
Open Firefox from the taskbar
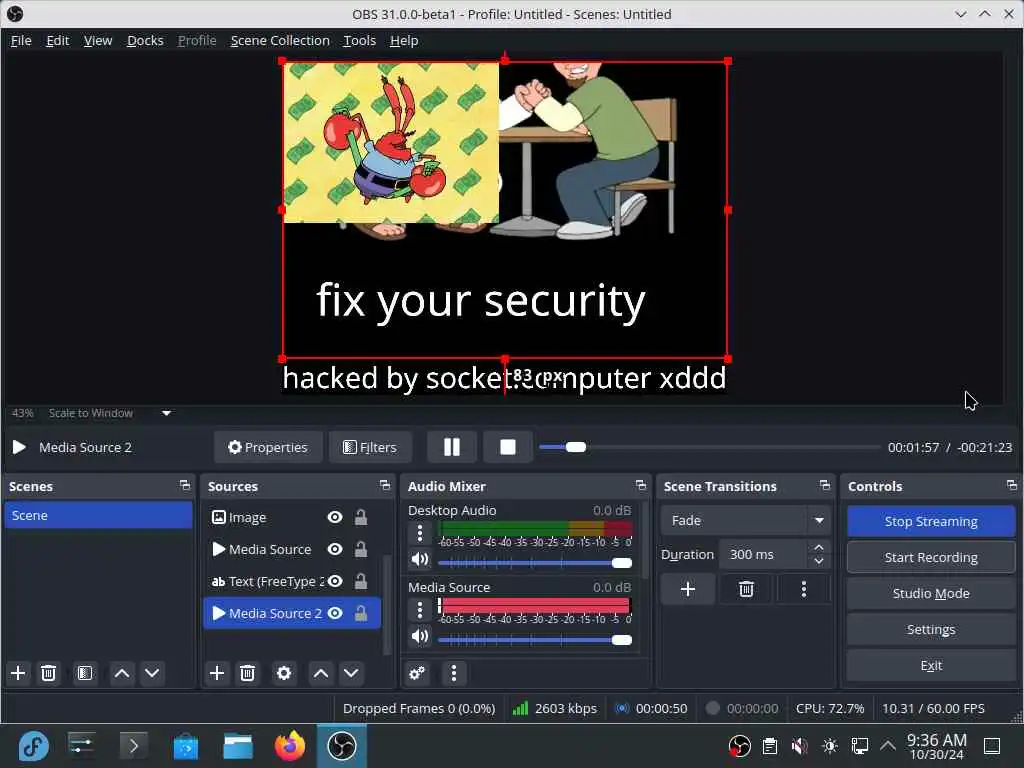pyautogui.click(x=289, y=746)
